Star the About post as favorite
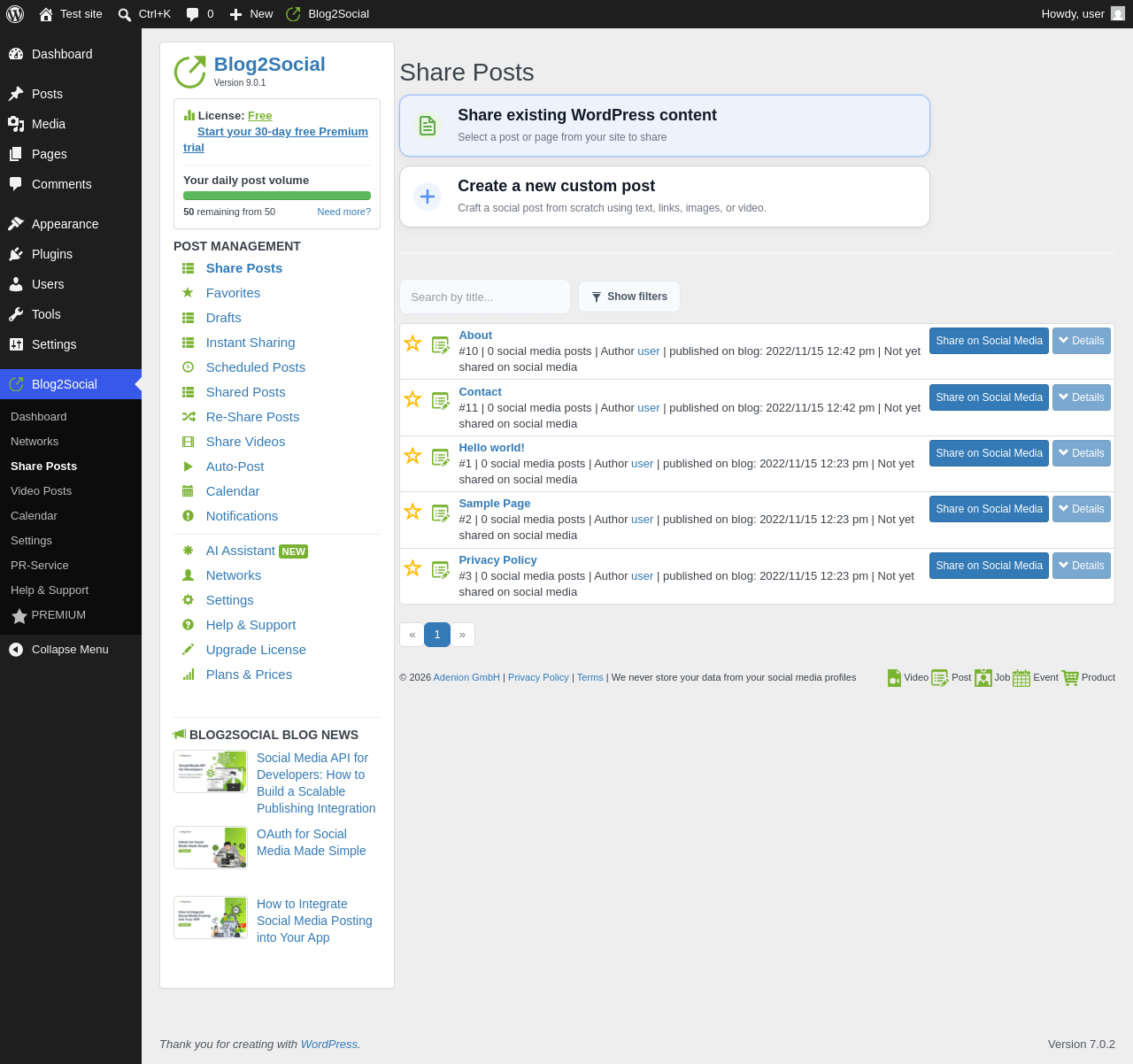Viewport: 1133px width, 1064px height. coord(412,343)
